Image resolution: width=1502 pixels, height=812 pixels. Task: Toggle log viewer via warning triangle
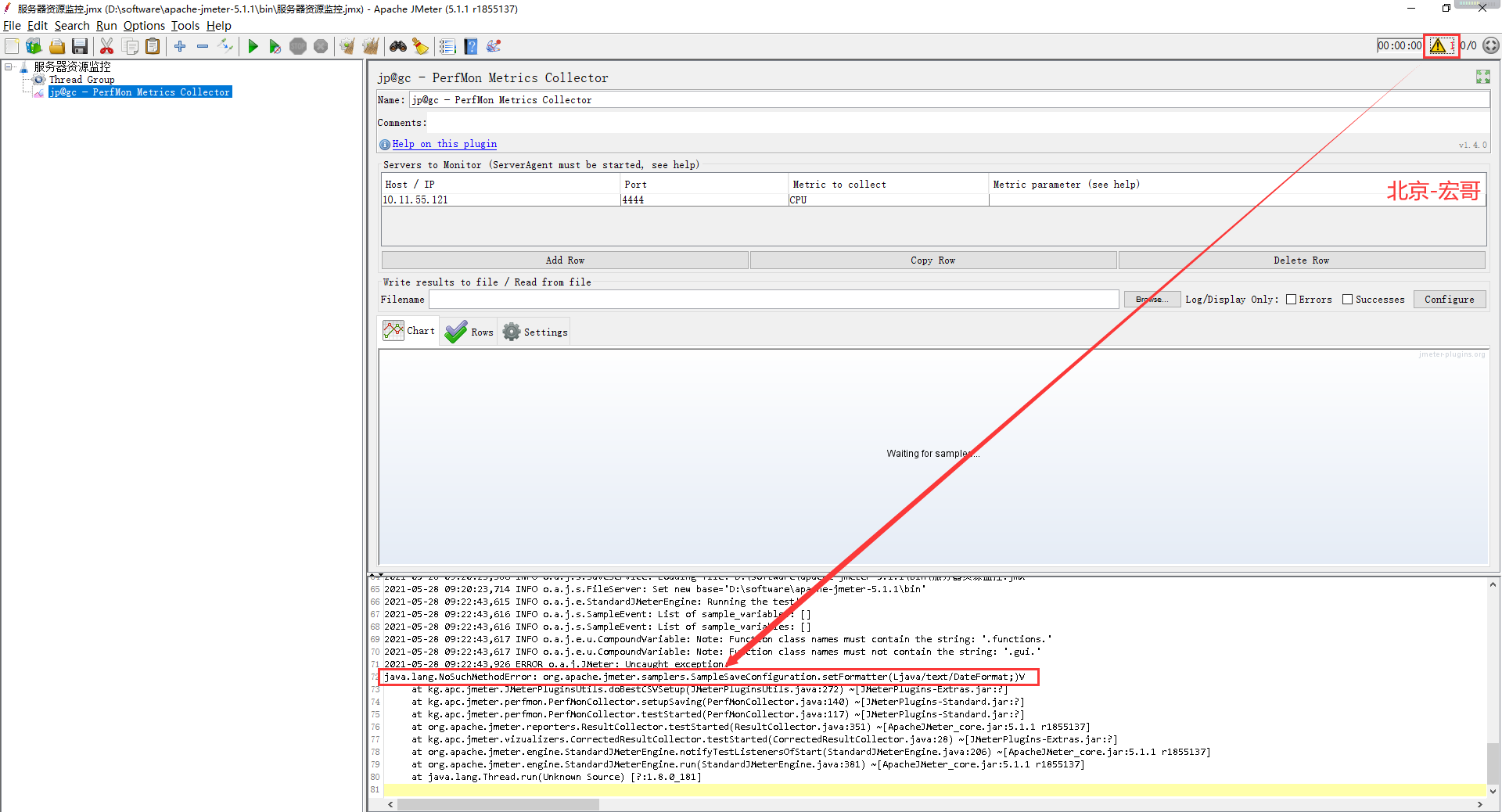1439,45
